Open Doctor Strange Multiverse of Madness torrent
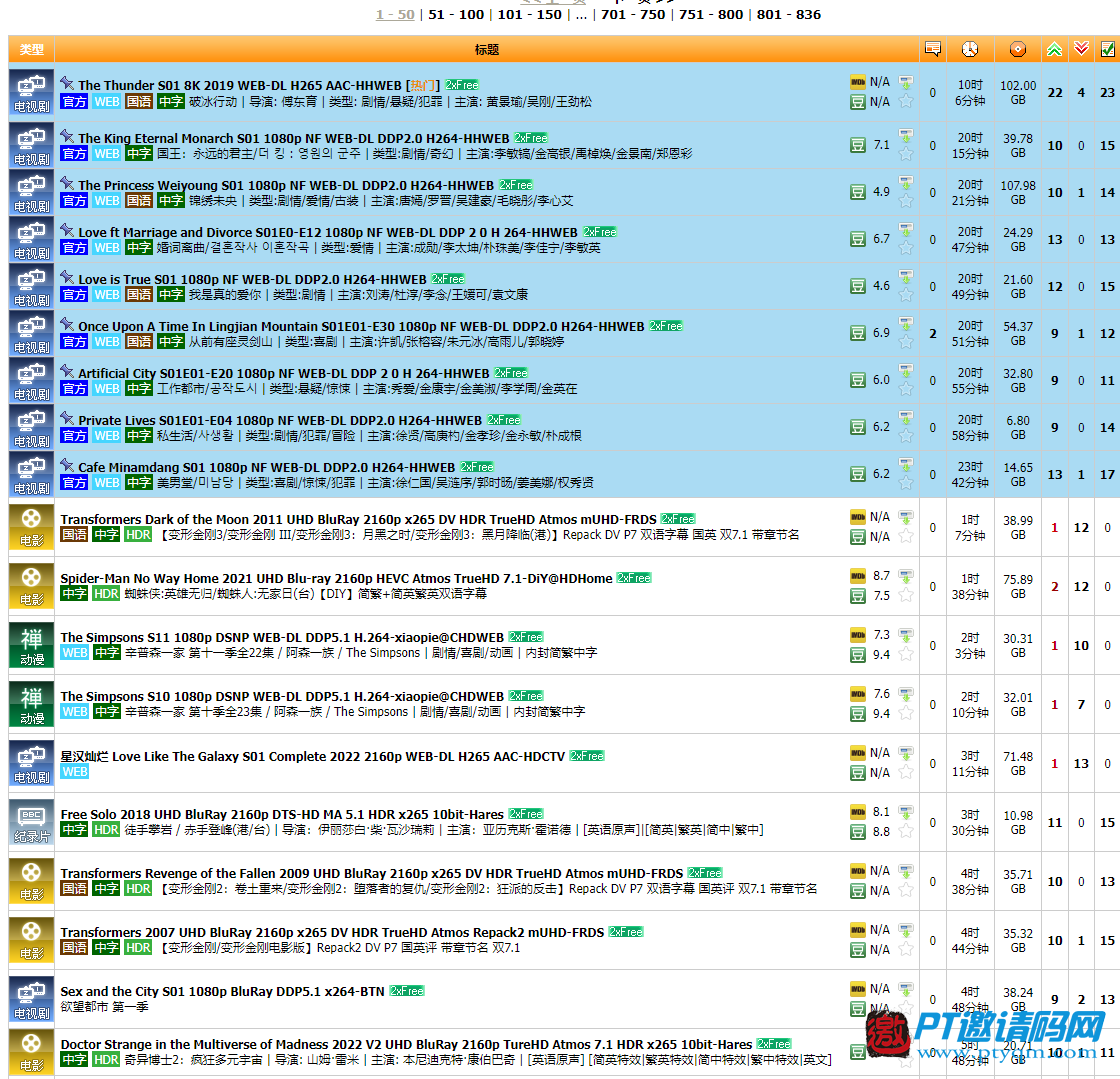 [x=406, y=1044]
